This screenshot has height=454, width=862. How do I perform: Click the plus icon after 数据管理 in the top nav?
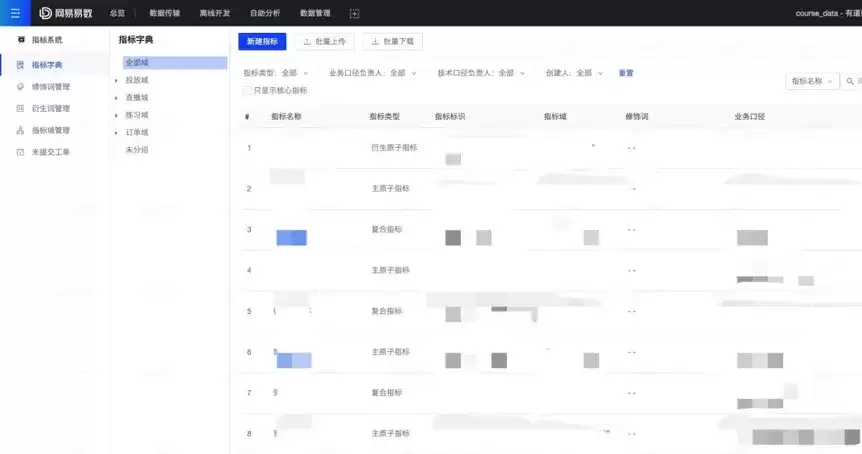[x=355, y=14]
